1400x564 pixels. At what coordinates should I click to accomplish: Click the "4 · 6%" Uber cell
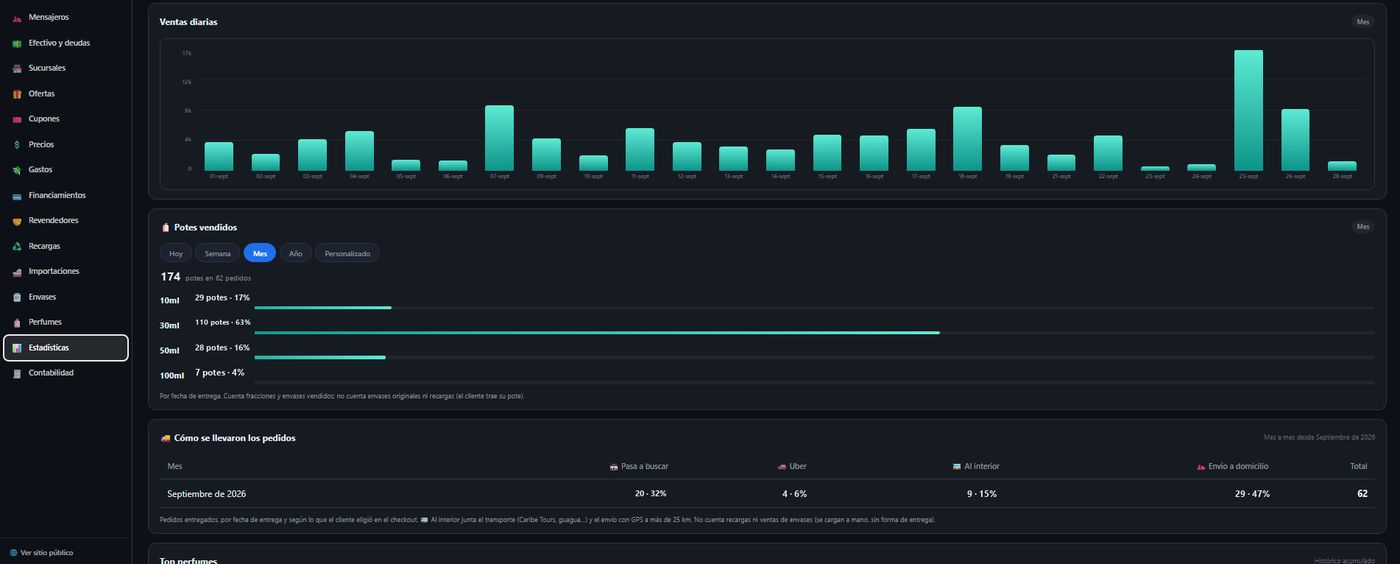(x=795, y=494)
